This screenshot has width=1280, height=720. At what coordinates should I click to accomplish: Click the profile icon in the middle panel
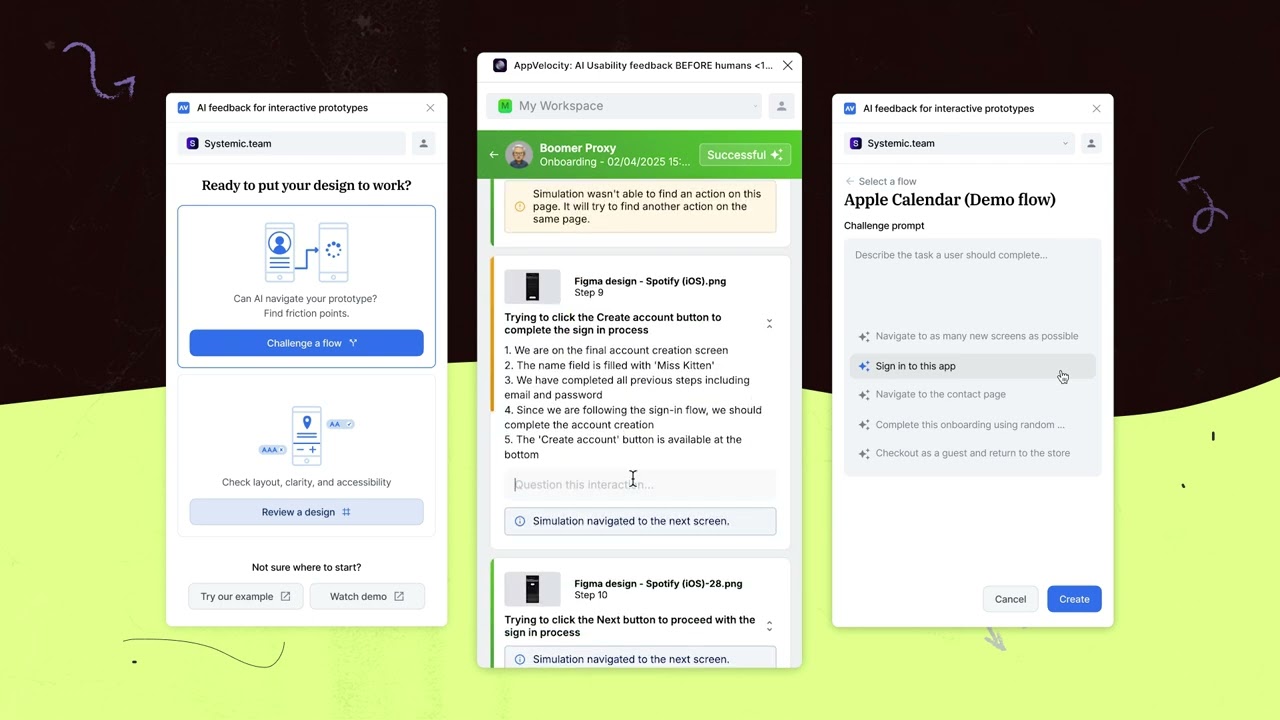pyautogui.click(x=782, y=106)
